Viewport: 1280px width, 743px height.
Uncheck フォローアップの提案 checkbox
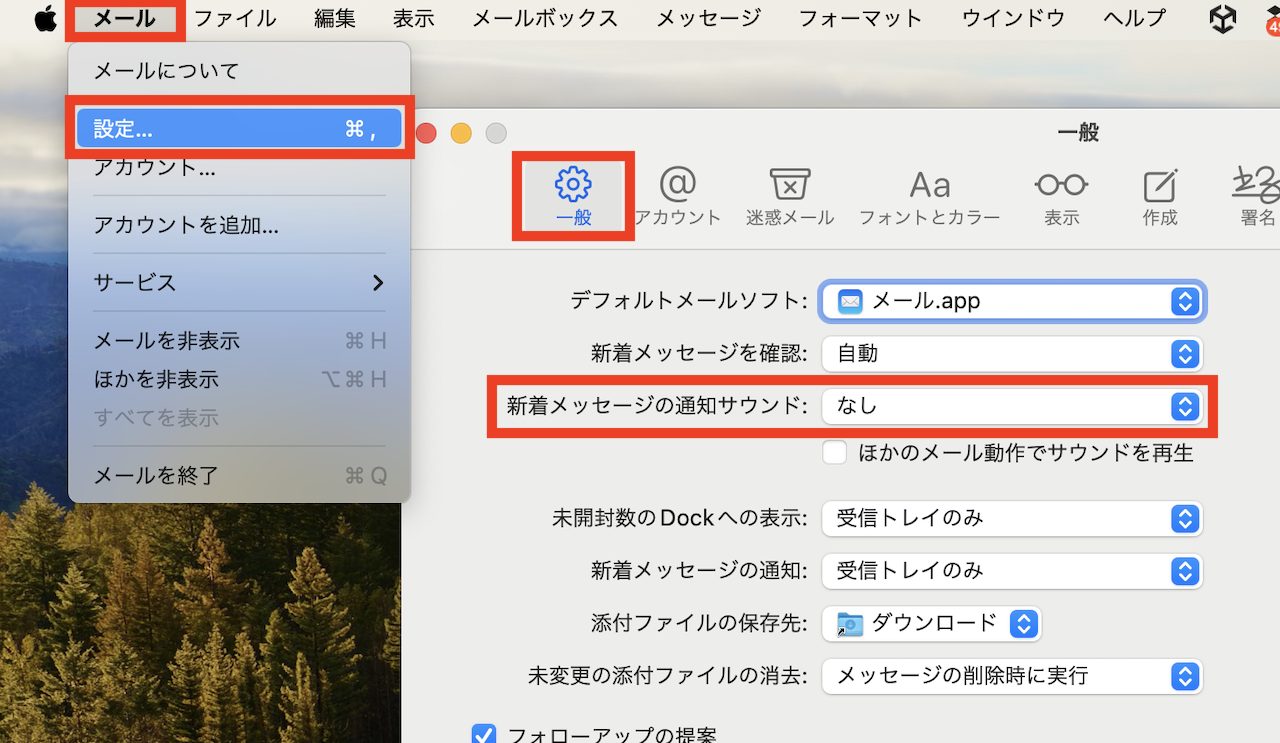point(484,736)
